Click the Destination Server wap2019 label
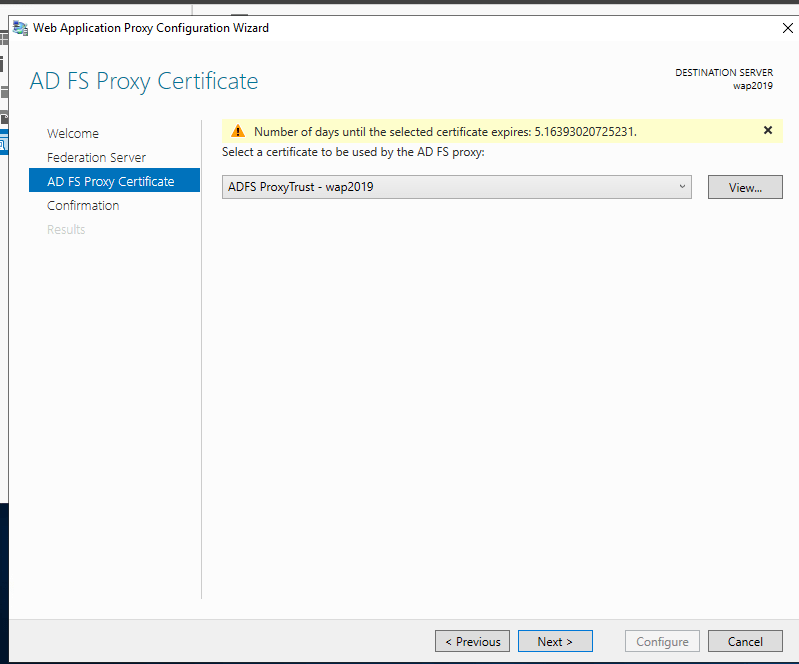 pos(724,79)
